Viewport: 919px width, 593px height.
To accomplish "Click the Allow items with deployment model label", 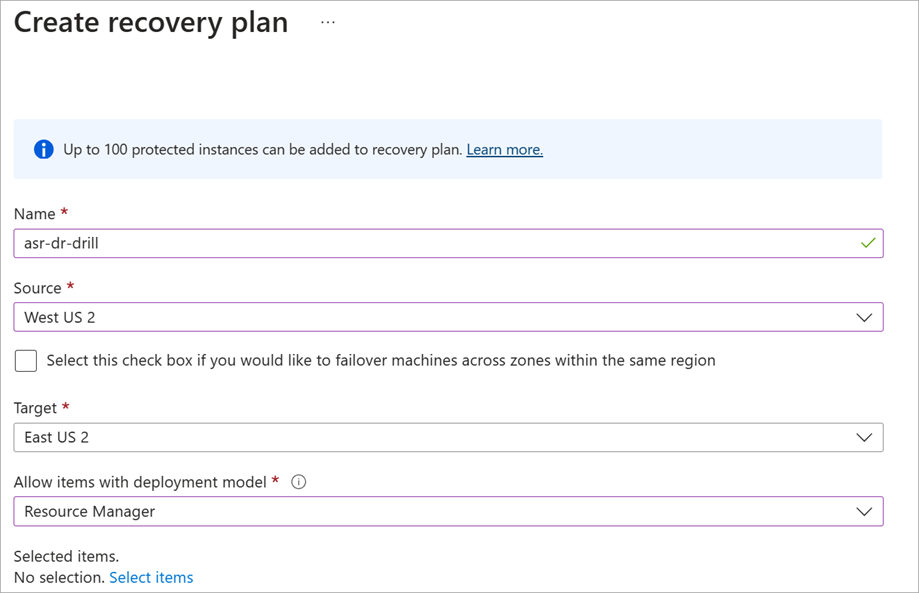I will 140,482.
